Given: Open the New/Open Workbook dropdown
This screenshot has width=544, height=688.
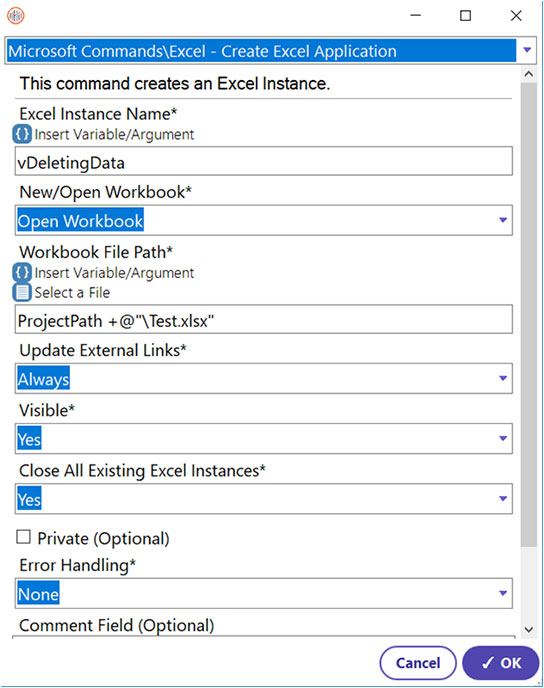Looking at the screenshot, I should [x=503, y=220].
